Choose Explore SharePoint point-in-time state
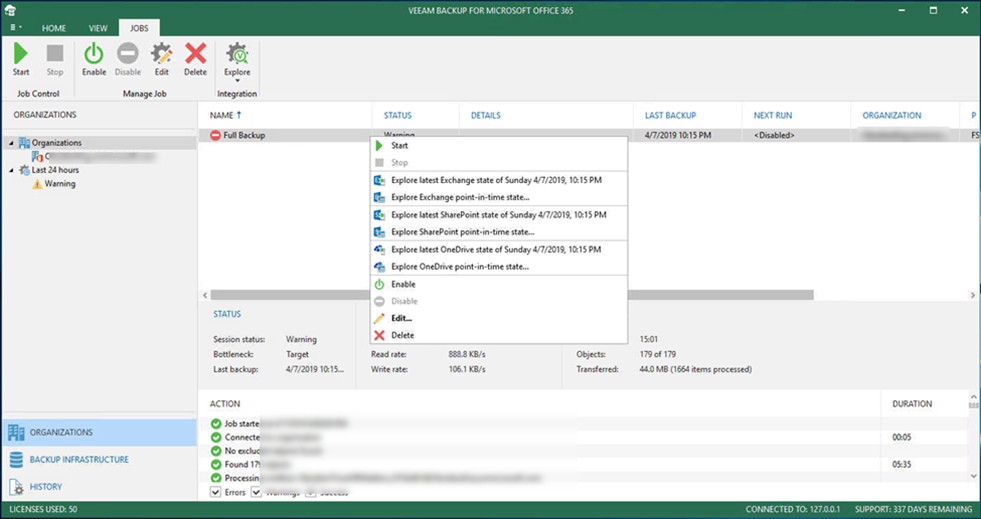This screenshot has height=519, width=981. point(499,232)
